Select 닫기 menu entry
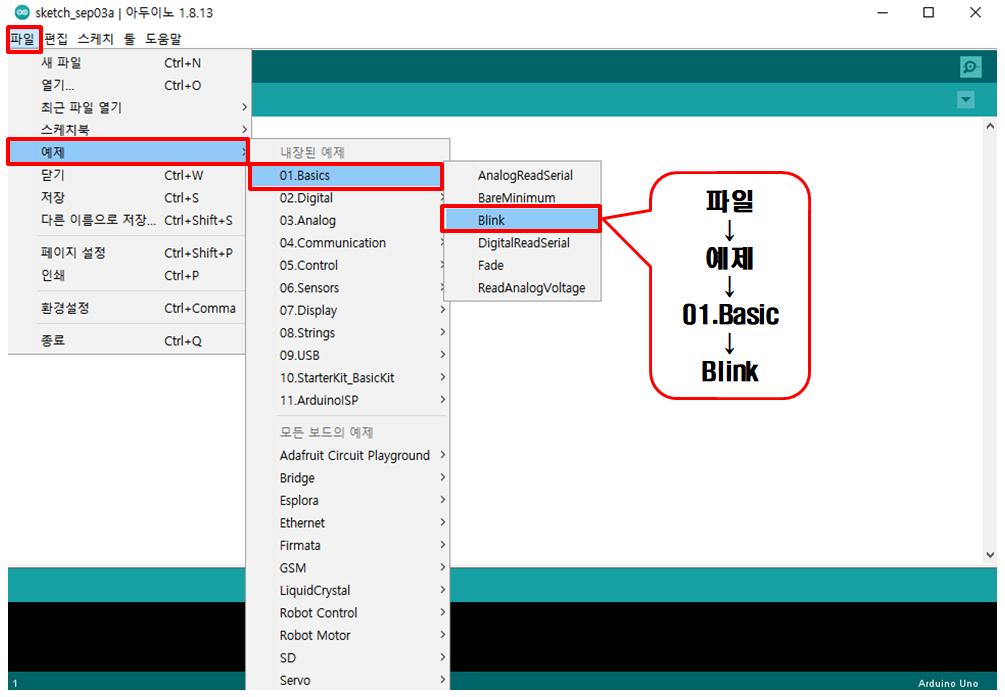This screenshot has height=697, width=1005. pos(128,175)
